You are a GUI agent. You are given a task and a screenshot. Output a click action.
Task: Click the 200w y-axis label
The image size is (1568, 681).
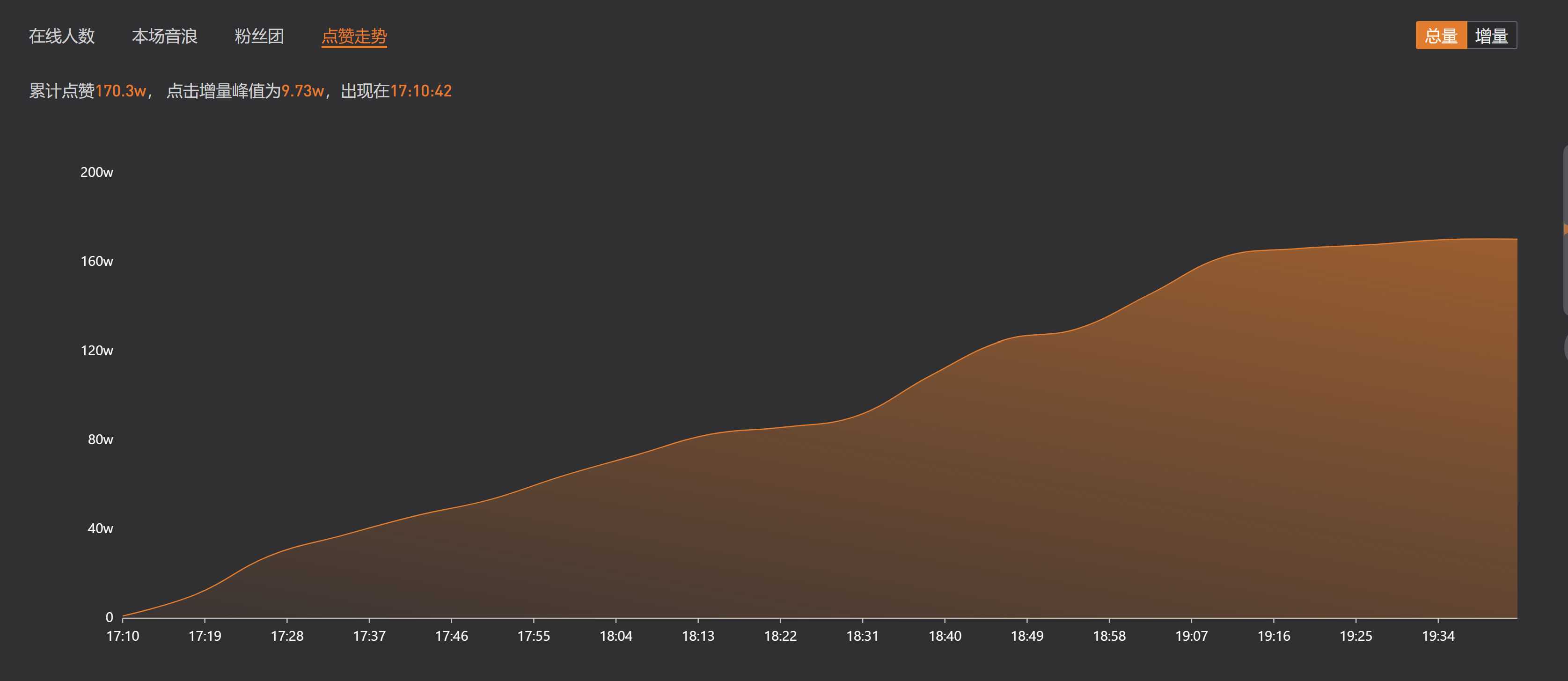pos(97,172)
